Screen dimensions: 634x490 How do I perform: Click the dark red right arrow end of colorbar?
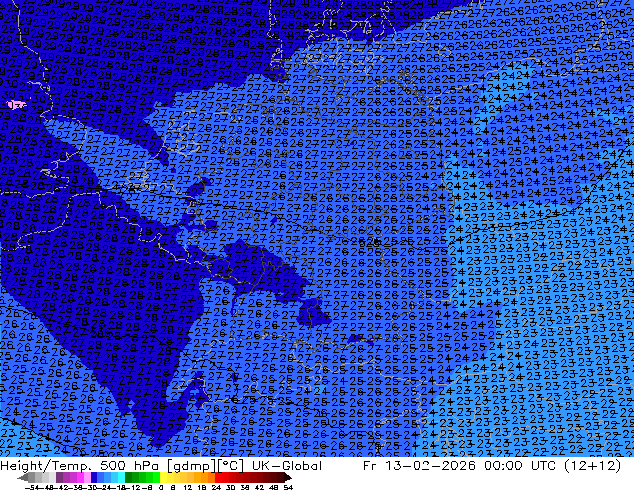288,477
